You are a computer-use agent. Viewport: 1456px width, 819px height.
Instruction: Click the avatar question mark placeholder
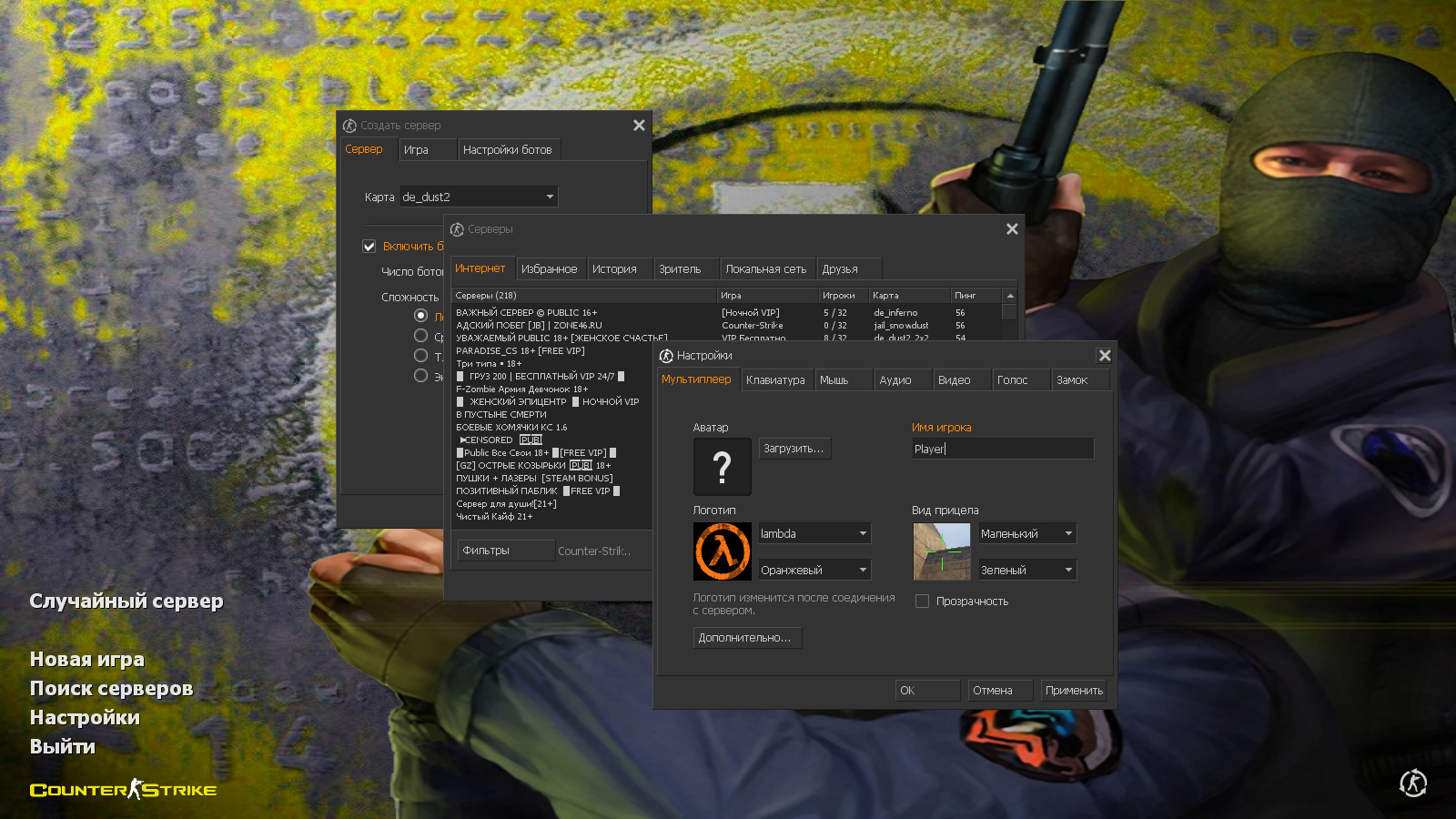click(722, 467)
